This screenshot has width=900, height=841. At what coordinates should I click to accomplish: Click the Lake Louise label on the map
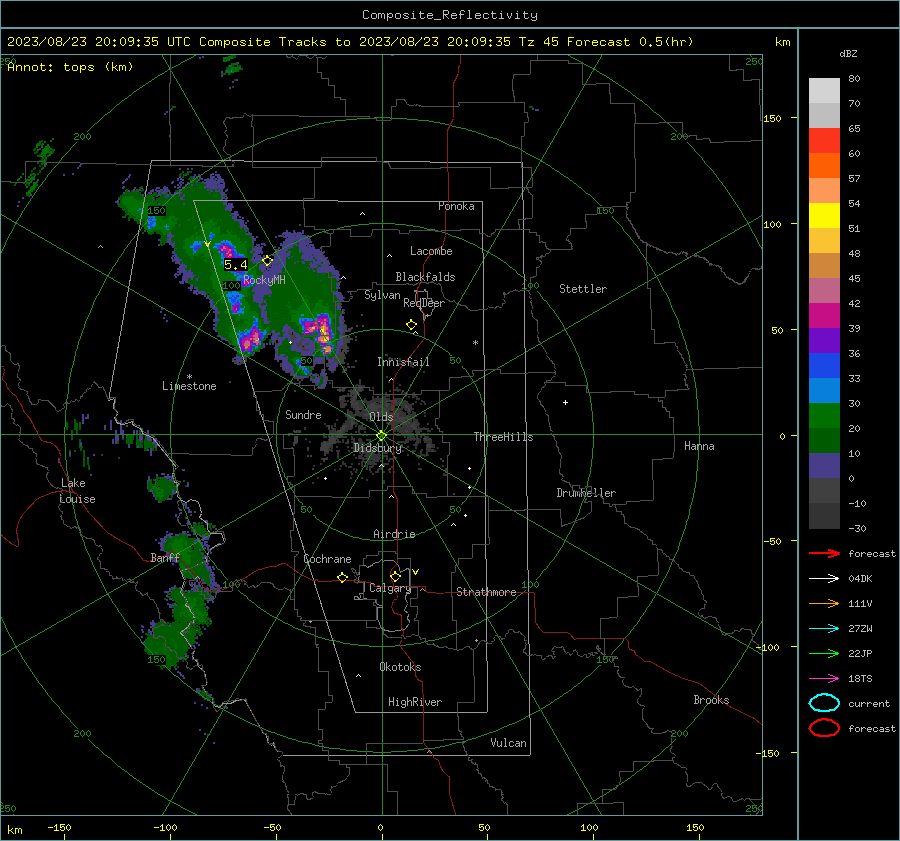77,491
